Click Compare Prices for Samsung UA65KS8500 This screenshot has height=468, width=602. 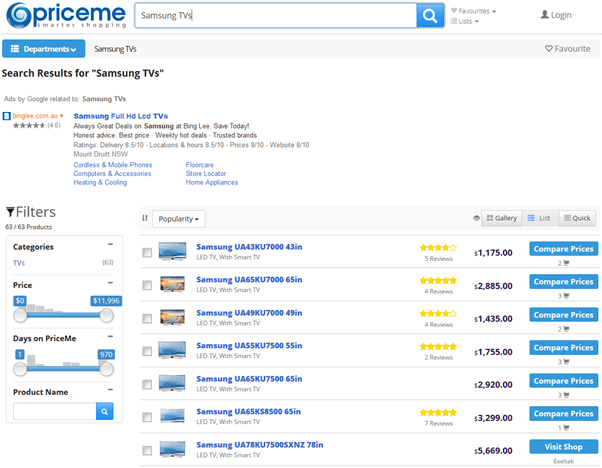tap(563, 413)
